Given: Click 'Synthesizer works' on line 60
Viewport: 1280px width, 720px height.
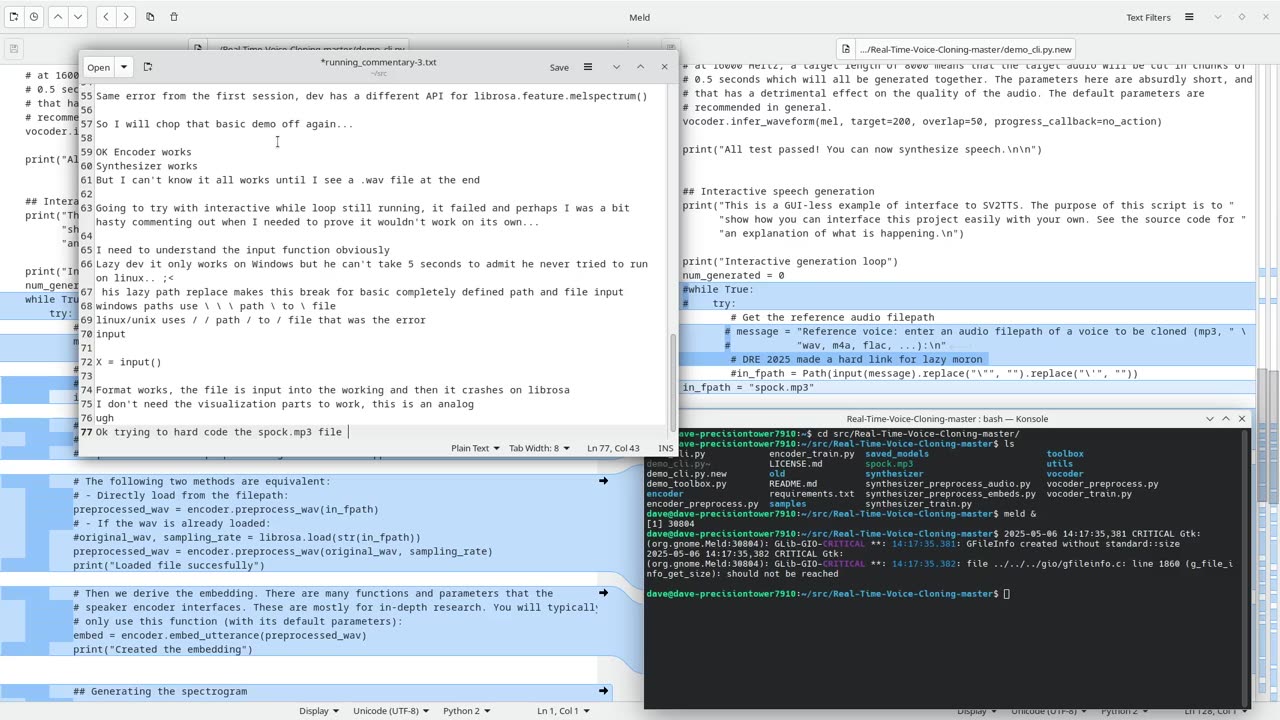Looking at the screenshot, I should 146,166.
